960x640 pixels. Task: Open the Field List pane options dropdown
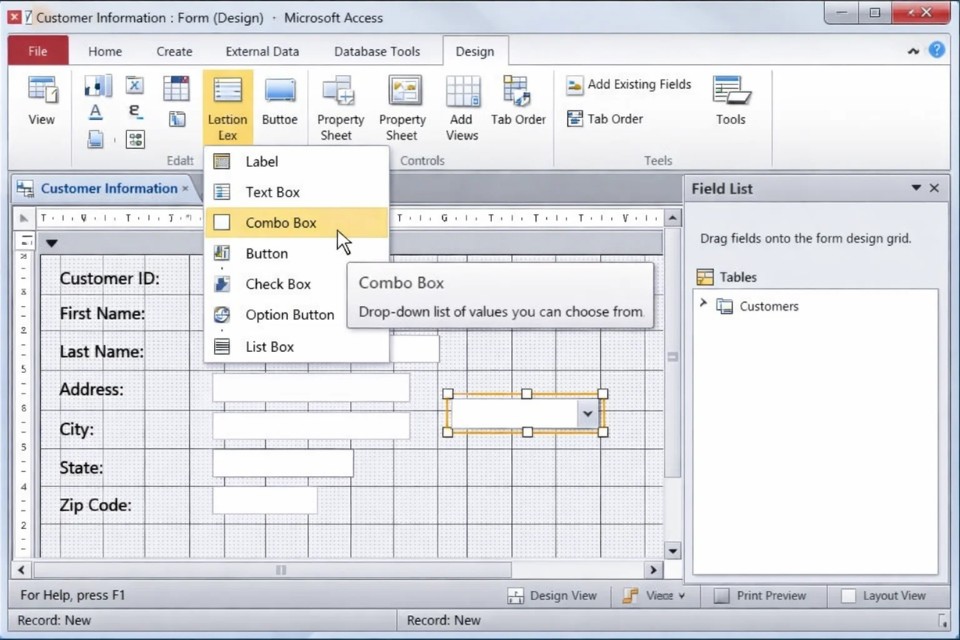pos(916,188)
